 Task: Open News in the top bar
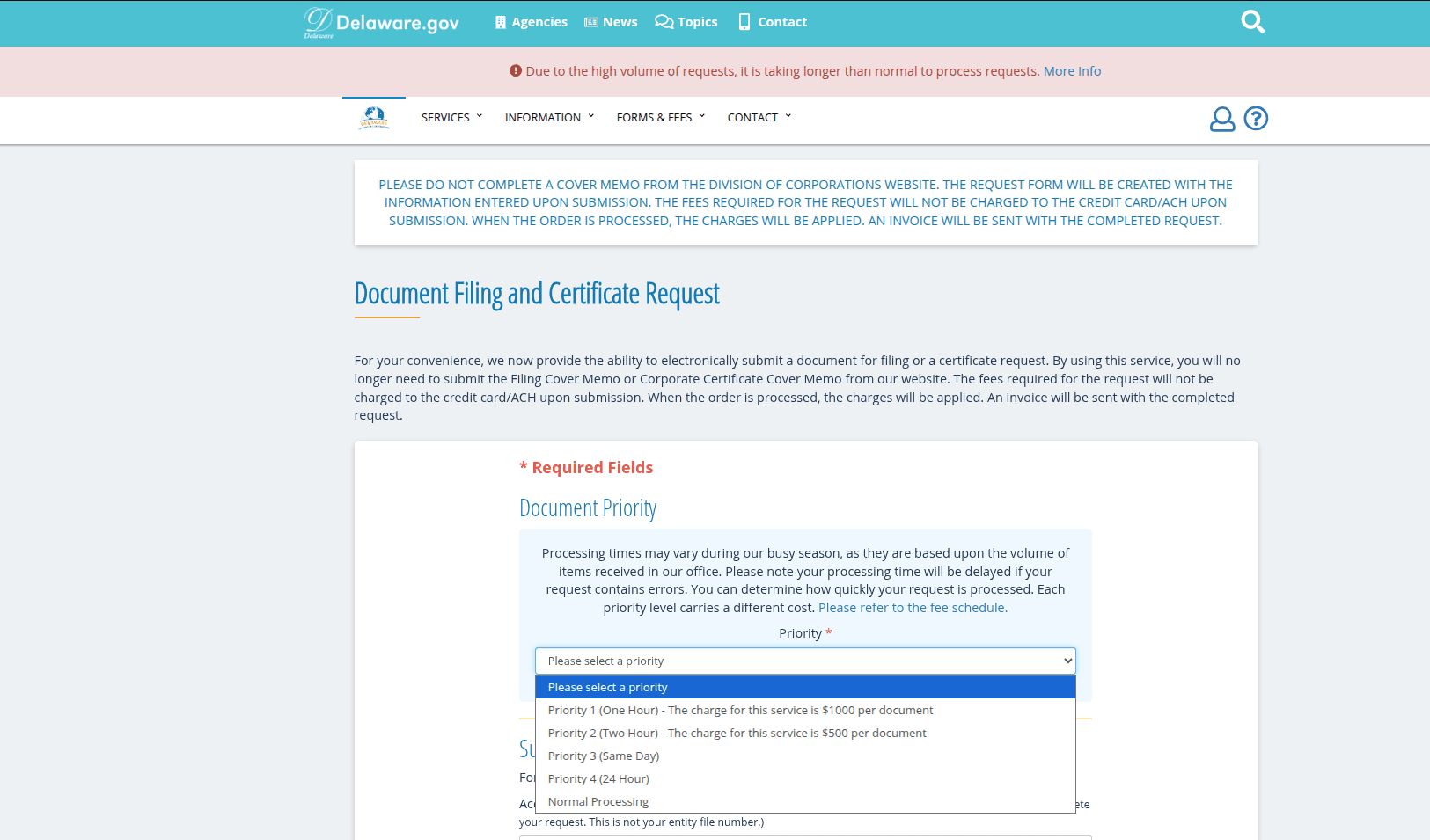(611, 22)
